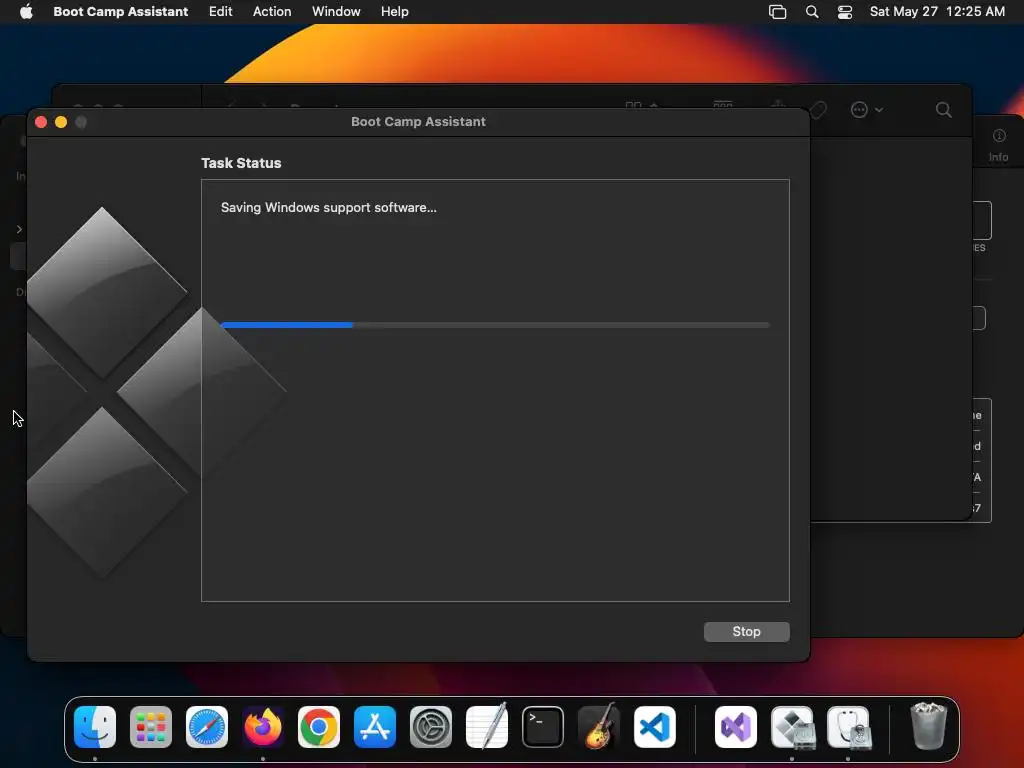Click the date and time in menu bar
Image resolution: width=1024 pixels, height=768 pixels.
[937, 11]
